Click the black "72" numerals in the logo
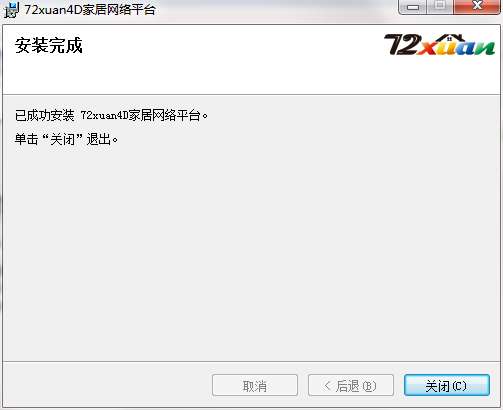Viewport: 503px width, 410px height. pyautogui.click(x=401, y=45)
